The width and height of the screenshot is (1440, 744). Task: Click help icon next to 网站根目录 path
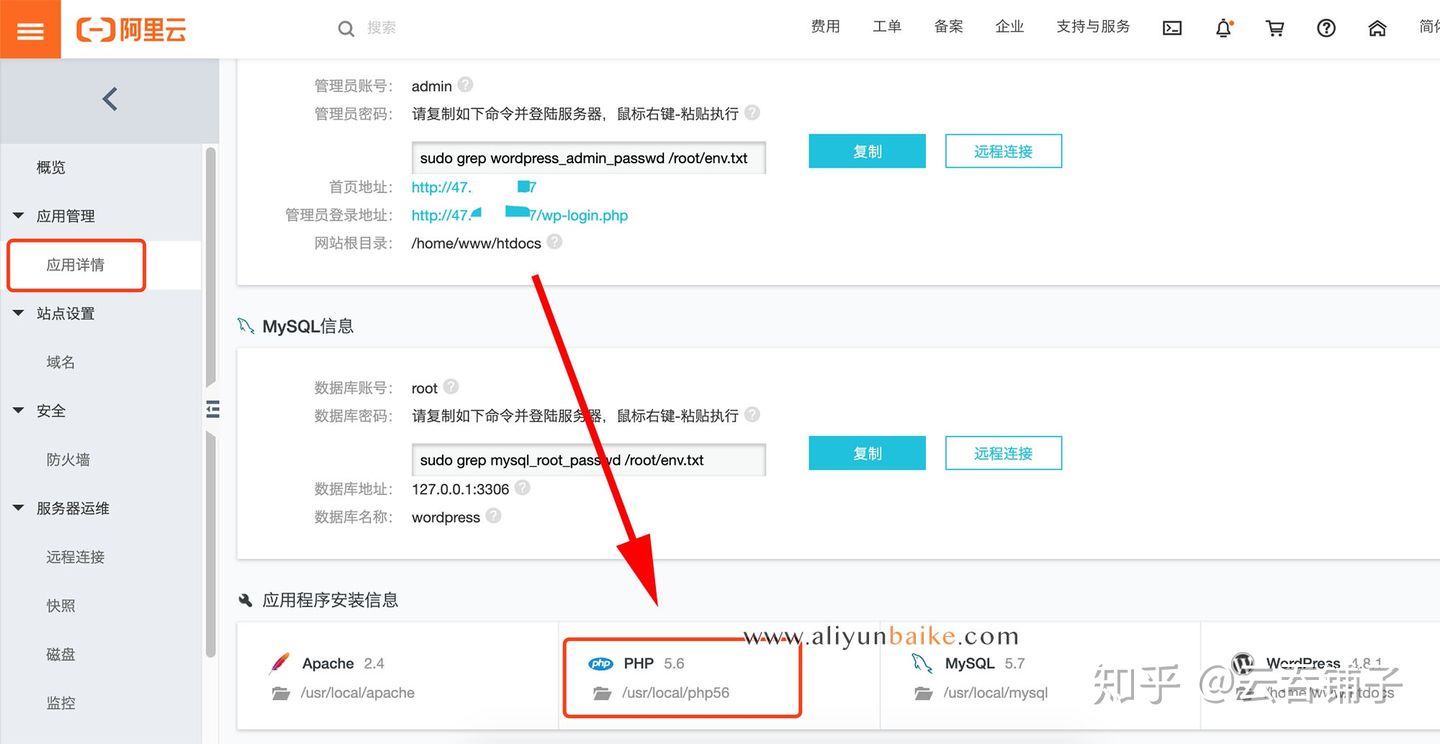pyautogui.click(x=554, y=242)
